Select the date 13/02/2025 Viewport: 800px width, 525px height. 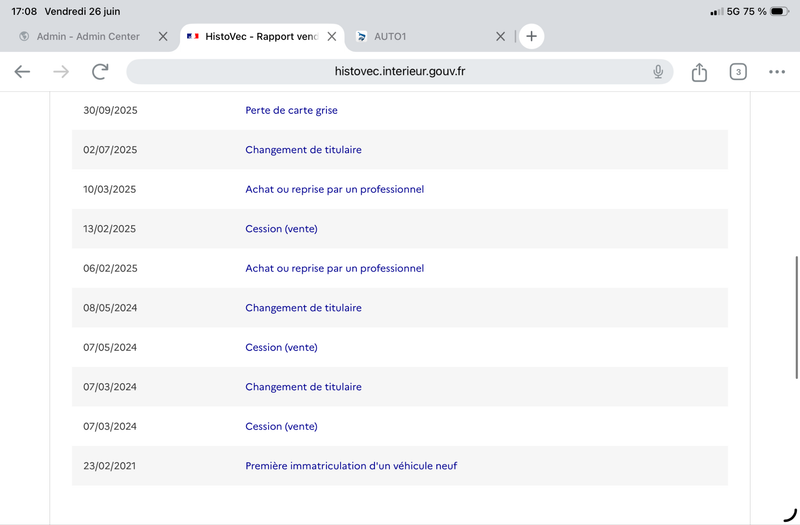pyautogui.click(x=110, y=229)
